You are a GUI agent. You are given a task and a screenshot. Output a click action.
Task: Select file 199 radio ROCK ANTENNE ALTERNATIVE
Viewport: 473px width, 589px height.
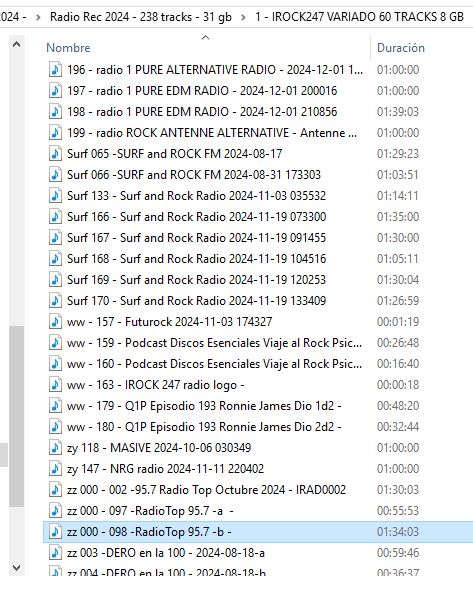(x=212, y=133)
